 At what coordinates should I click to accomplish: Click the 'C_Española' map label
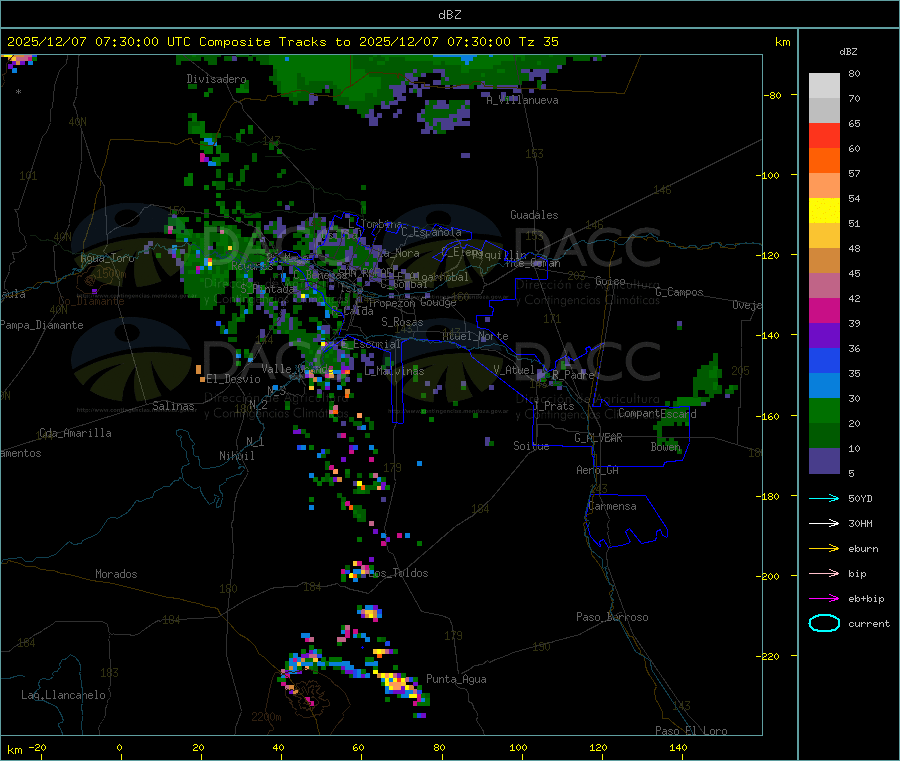[x=431, y=232]
